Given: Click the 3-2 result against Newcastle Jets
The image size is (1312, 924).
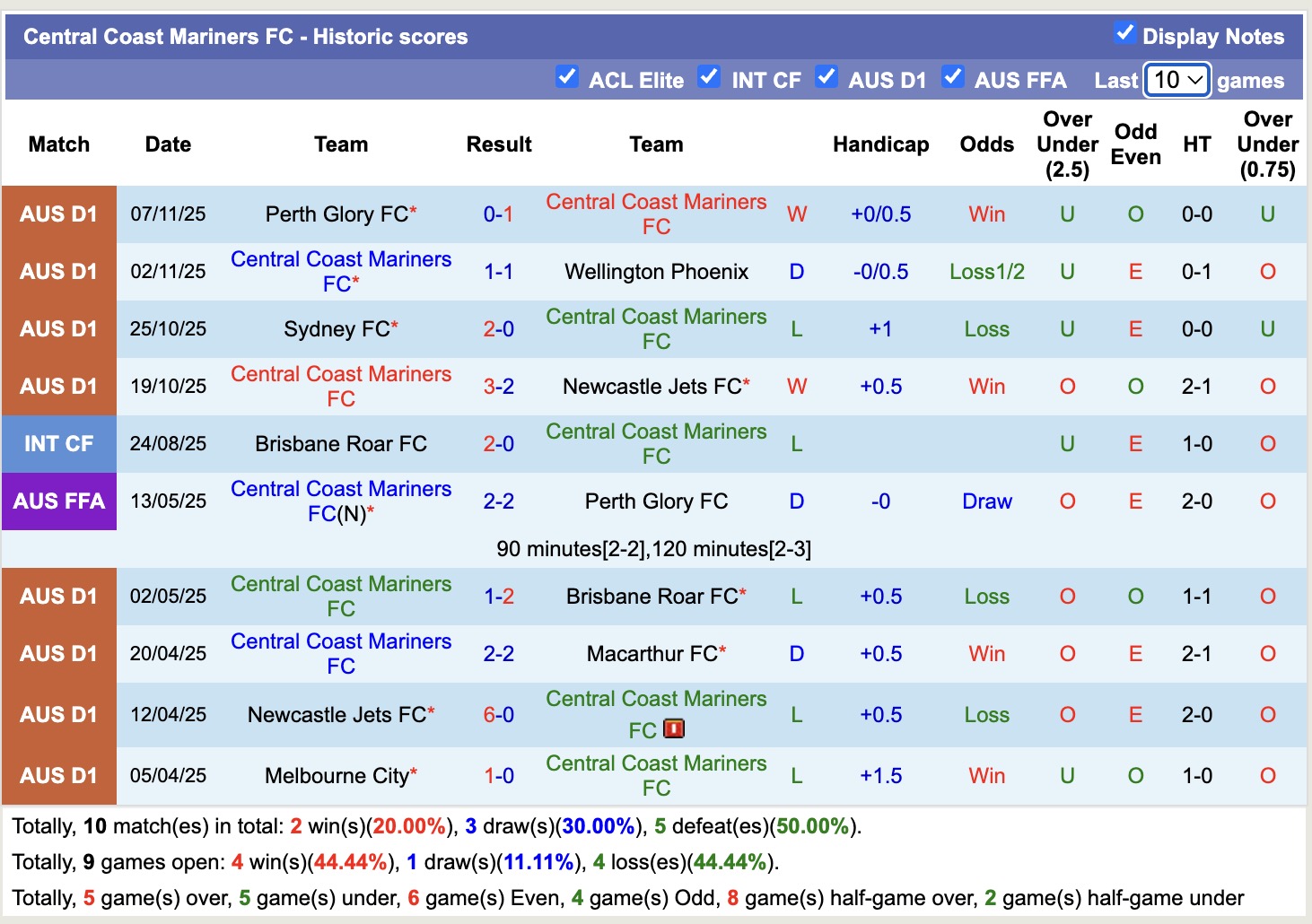Looking at the screenshot, I should click(498, 387).
